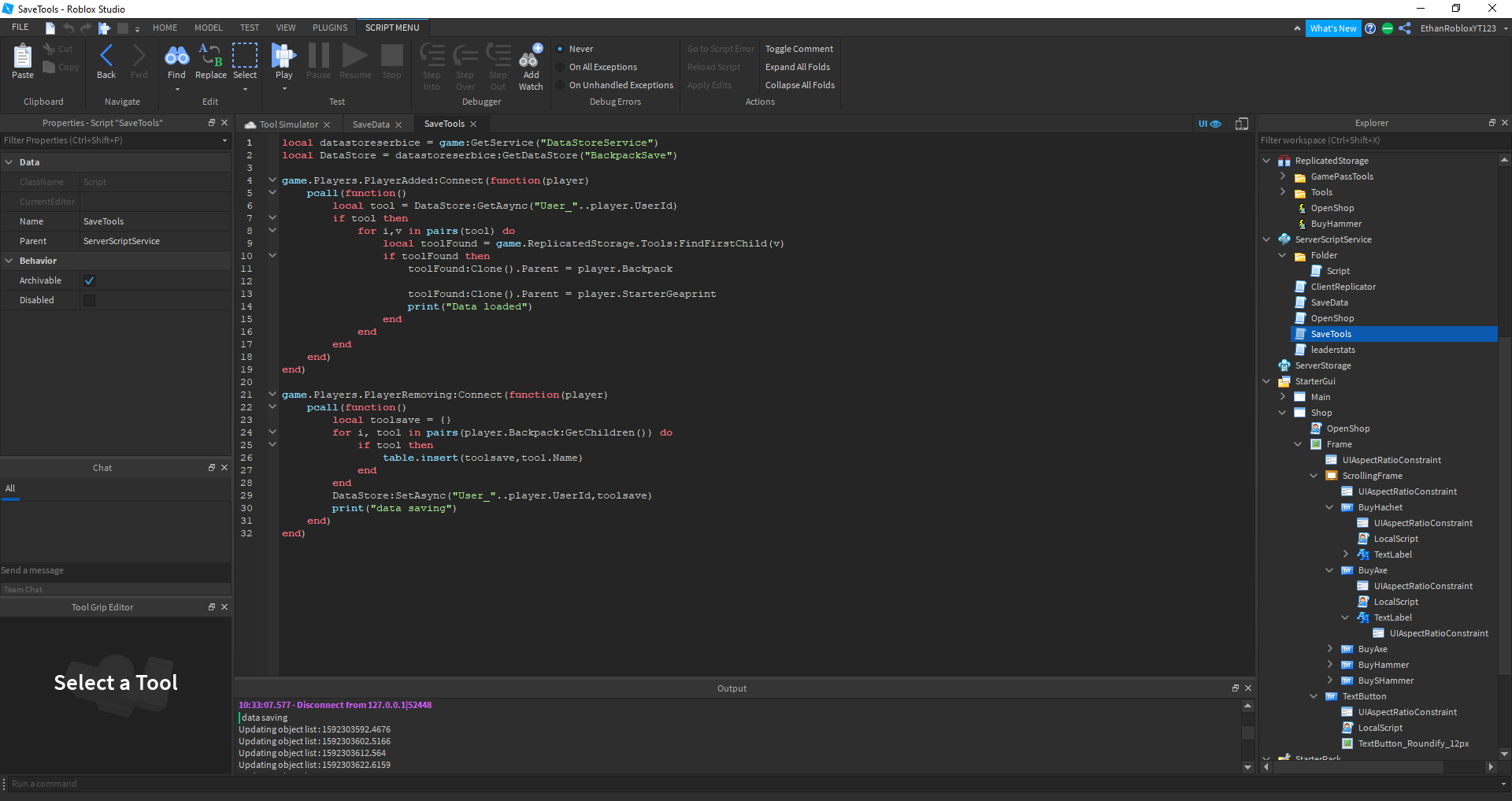
Task: Open EthanRobloxYT123 account menu
Action: (1463, 28)
